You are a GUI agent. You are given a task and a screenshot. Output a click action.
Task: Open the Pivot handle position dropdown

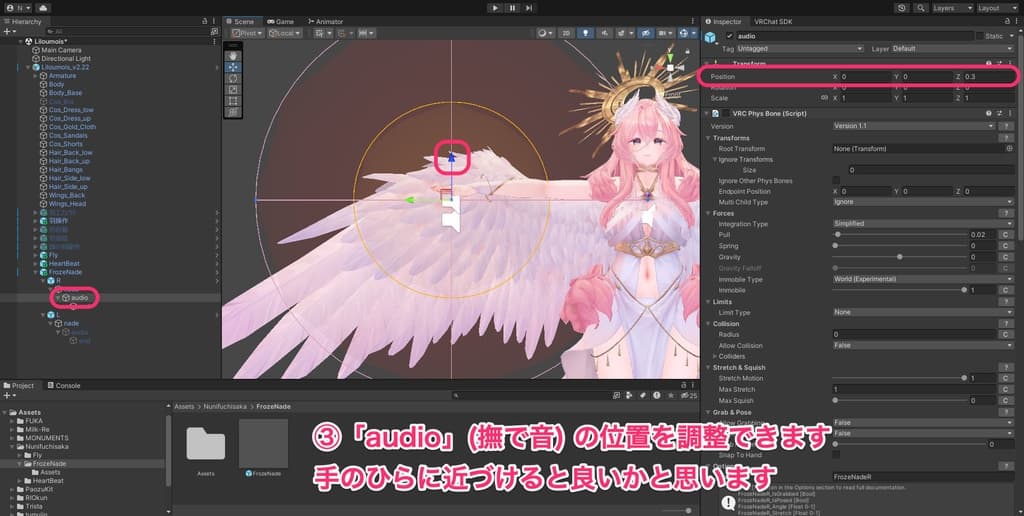pyautogui.click(x=247, y=33)
